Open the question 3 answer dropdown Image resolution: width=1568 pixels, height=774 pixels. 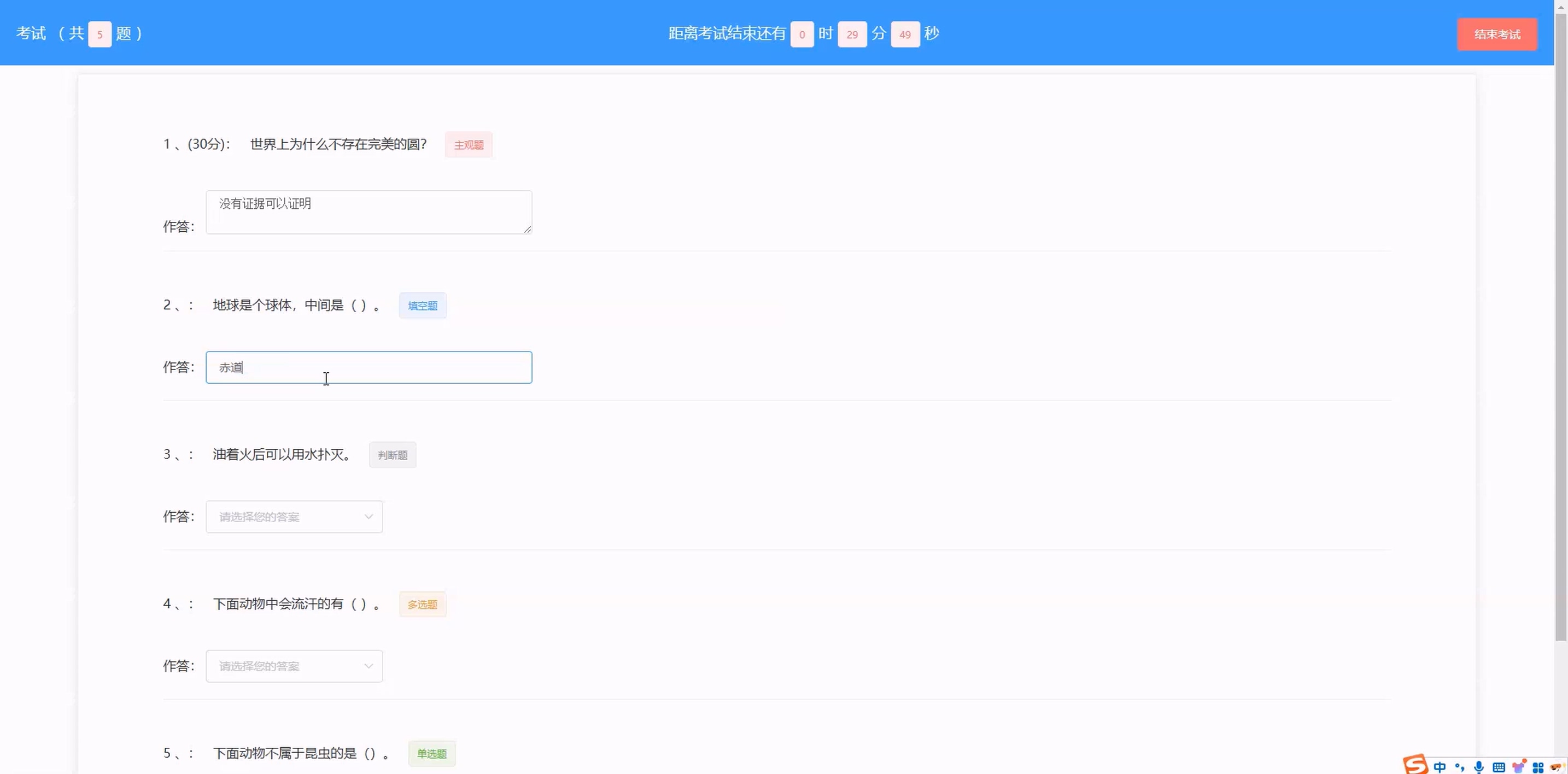pos(294,517)
